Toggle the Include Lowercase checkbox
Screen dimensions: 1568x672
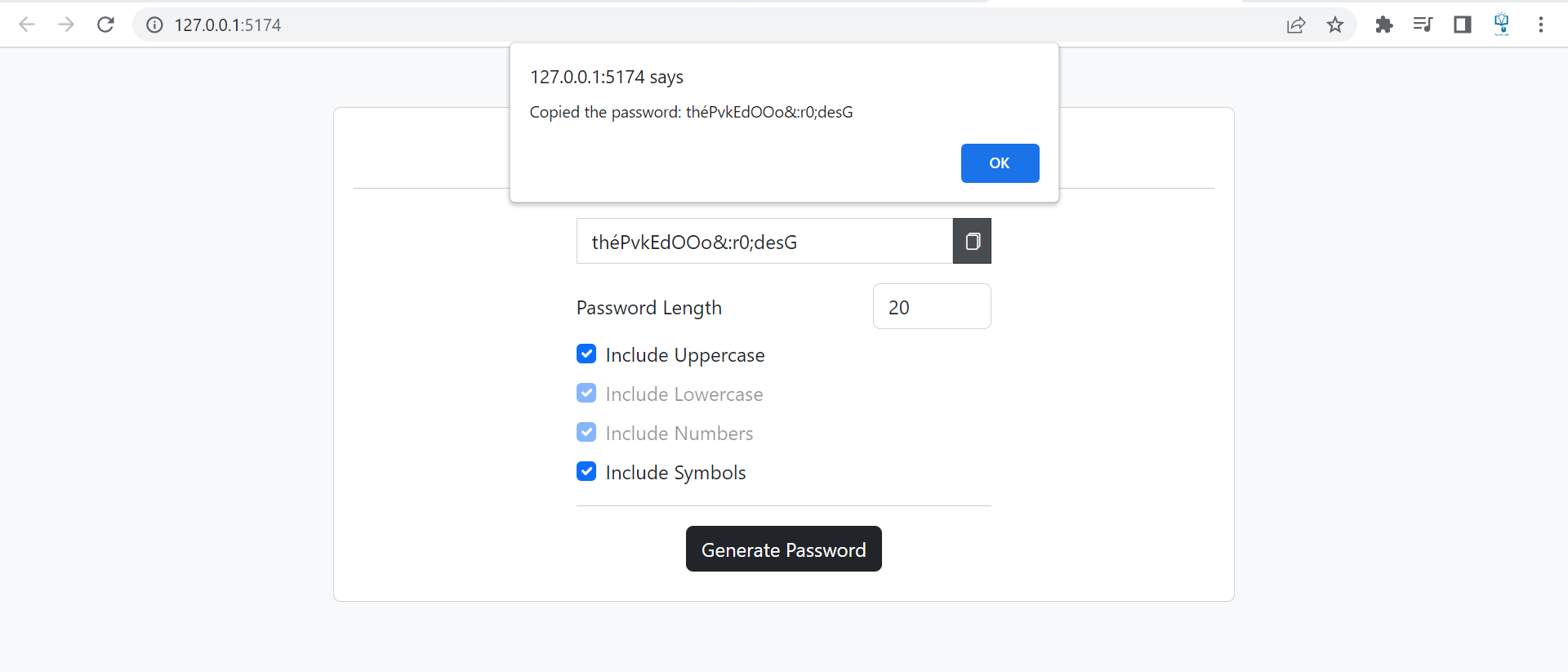point(586,393)
